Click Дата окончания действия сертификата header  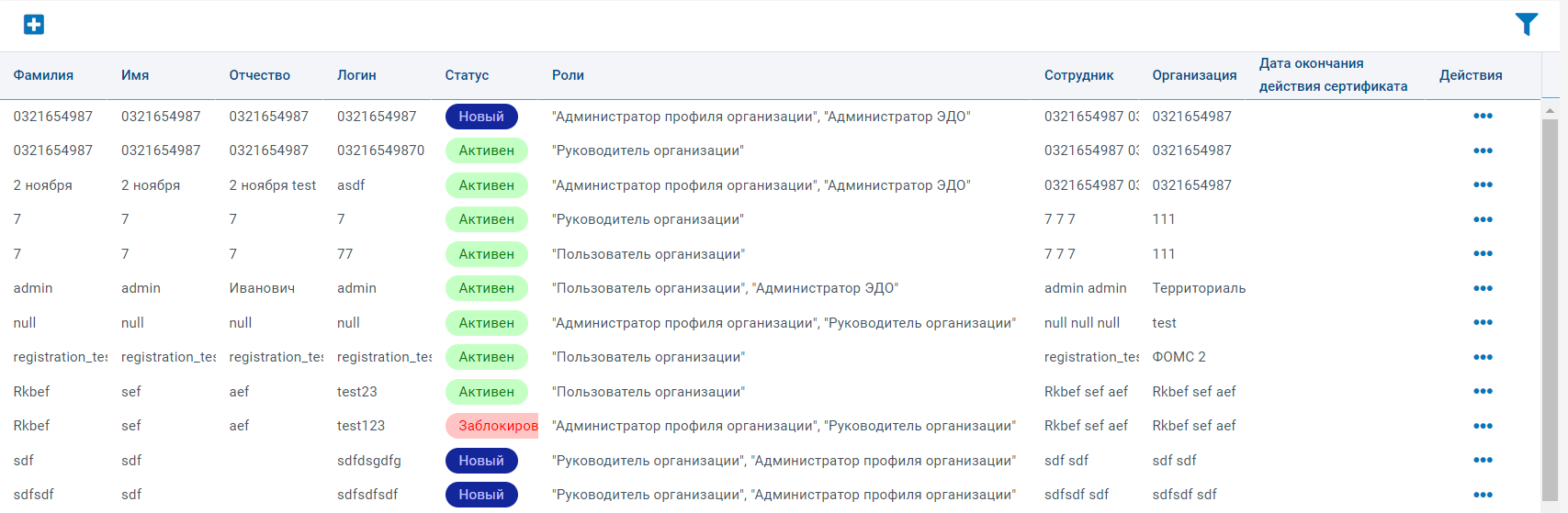point(1333,75)
